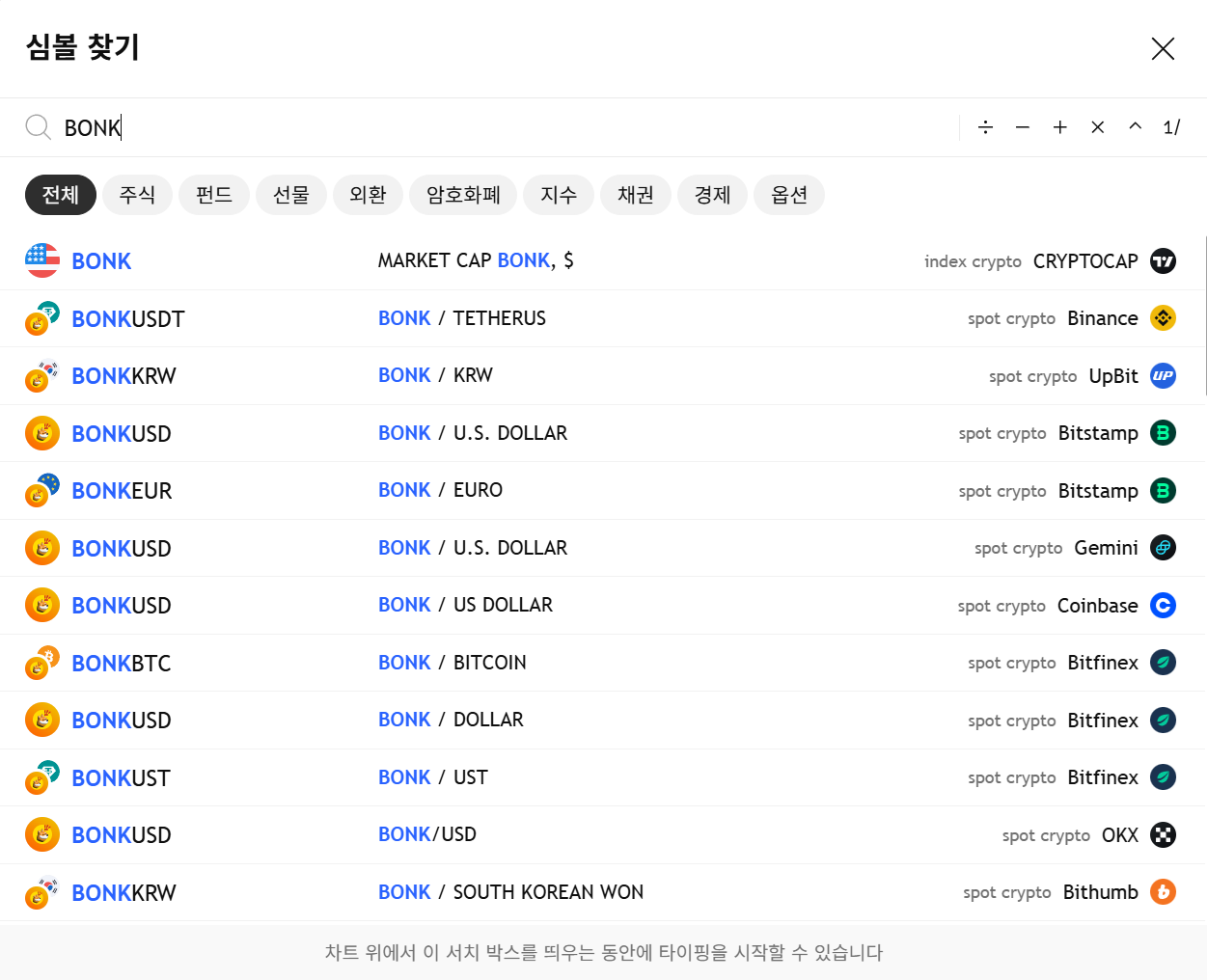Click the BONK / UST description
Screen dimensions: 1207x980
tap(433, 777)
